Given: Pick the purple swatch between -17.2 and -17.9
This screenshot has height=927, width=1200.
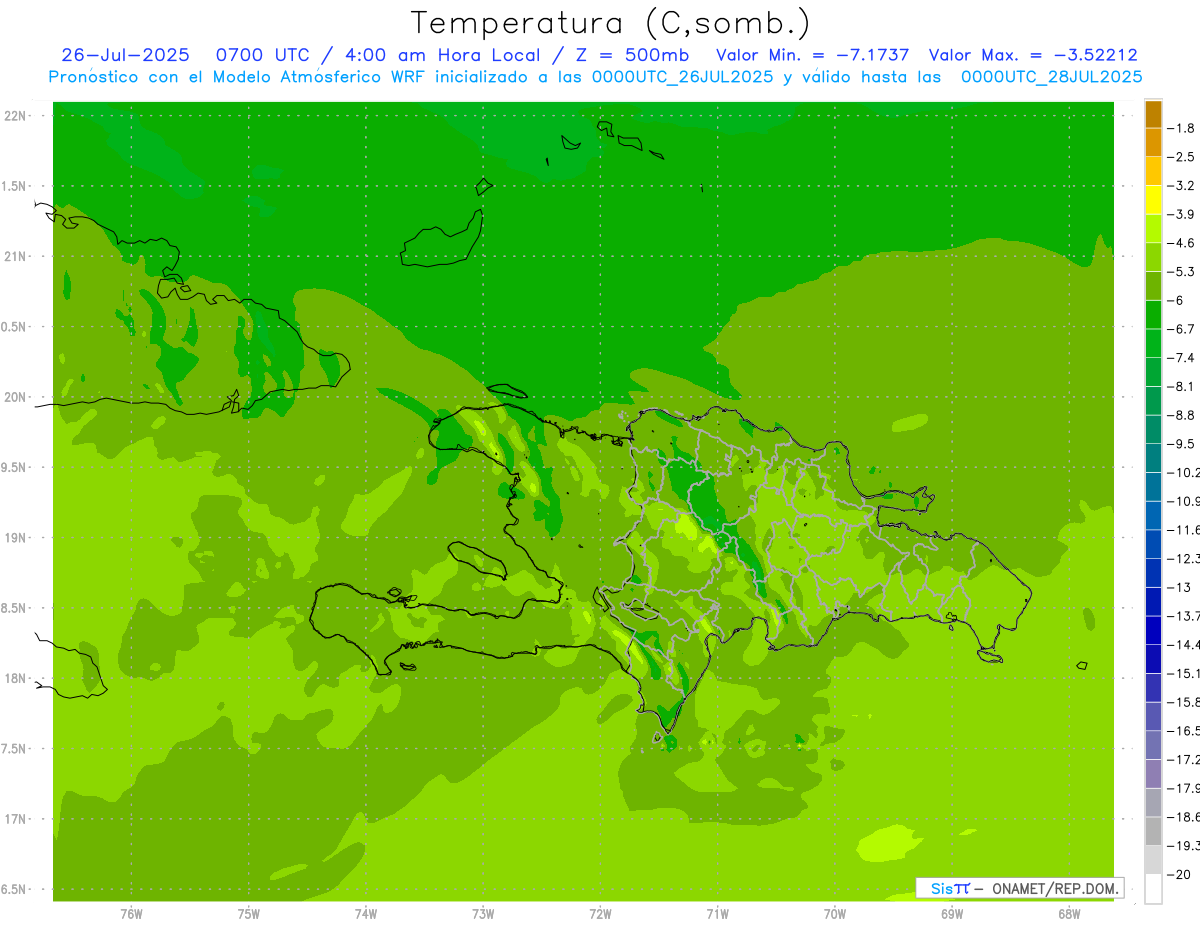Looking at the screenshot, I should (x=1153, y=774).
